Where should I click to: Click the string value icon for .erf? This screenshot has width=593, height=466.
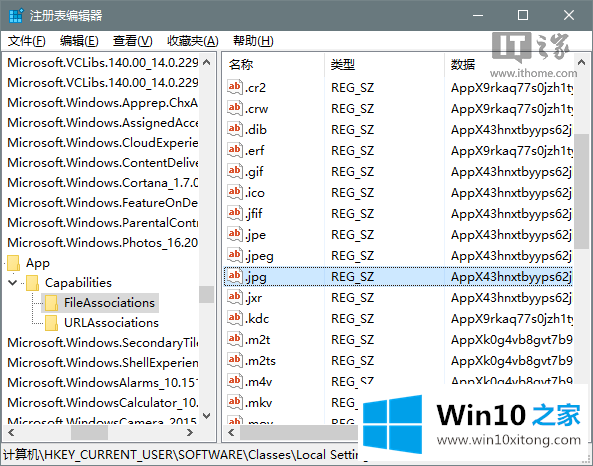[234, 150]
